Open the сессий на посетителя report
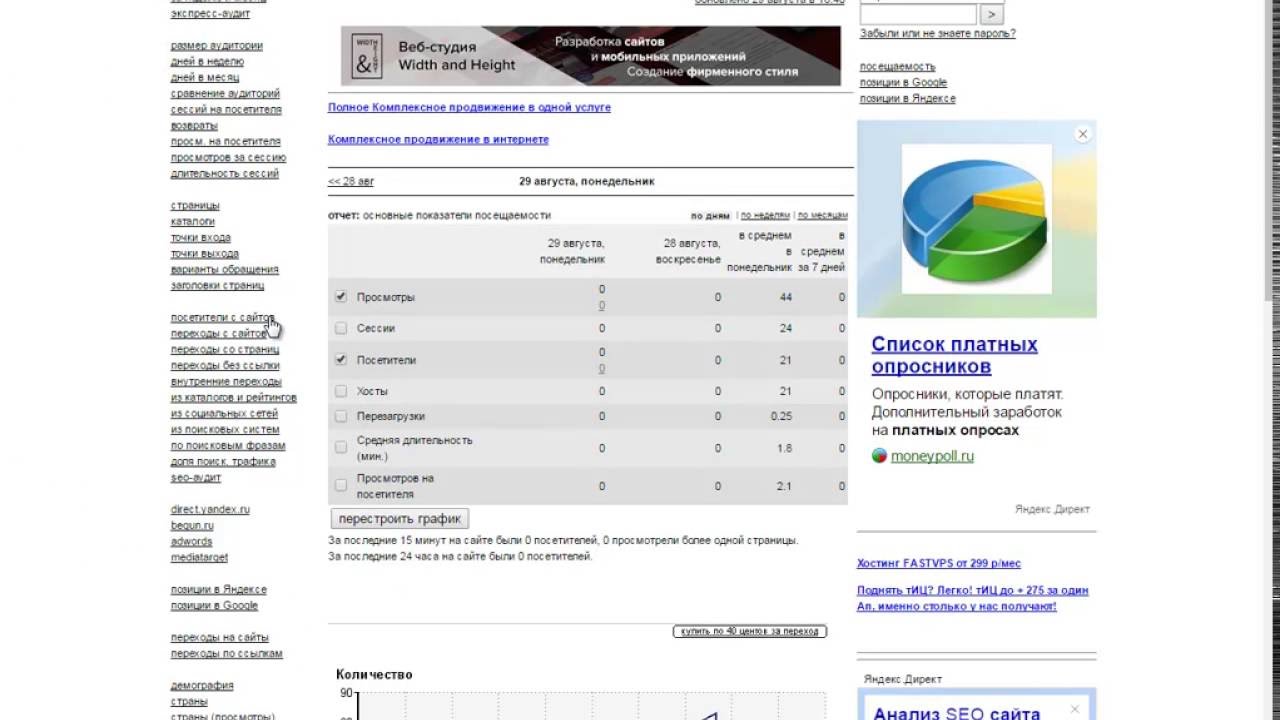 [226, 109]
